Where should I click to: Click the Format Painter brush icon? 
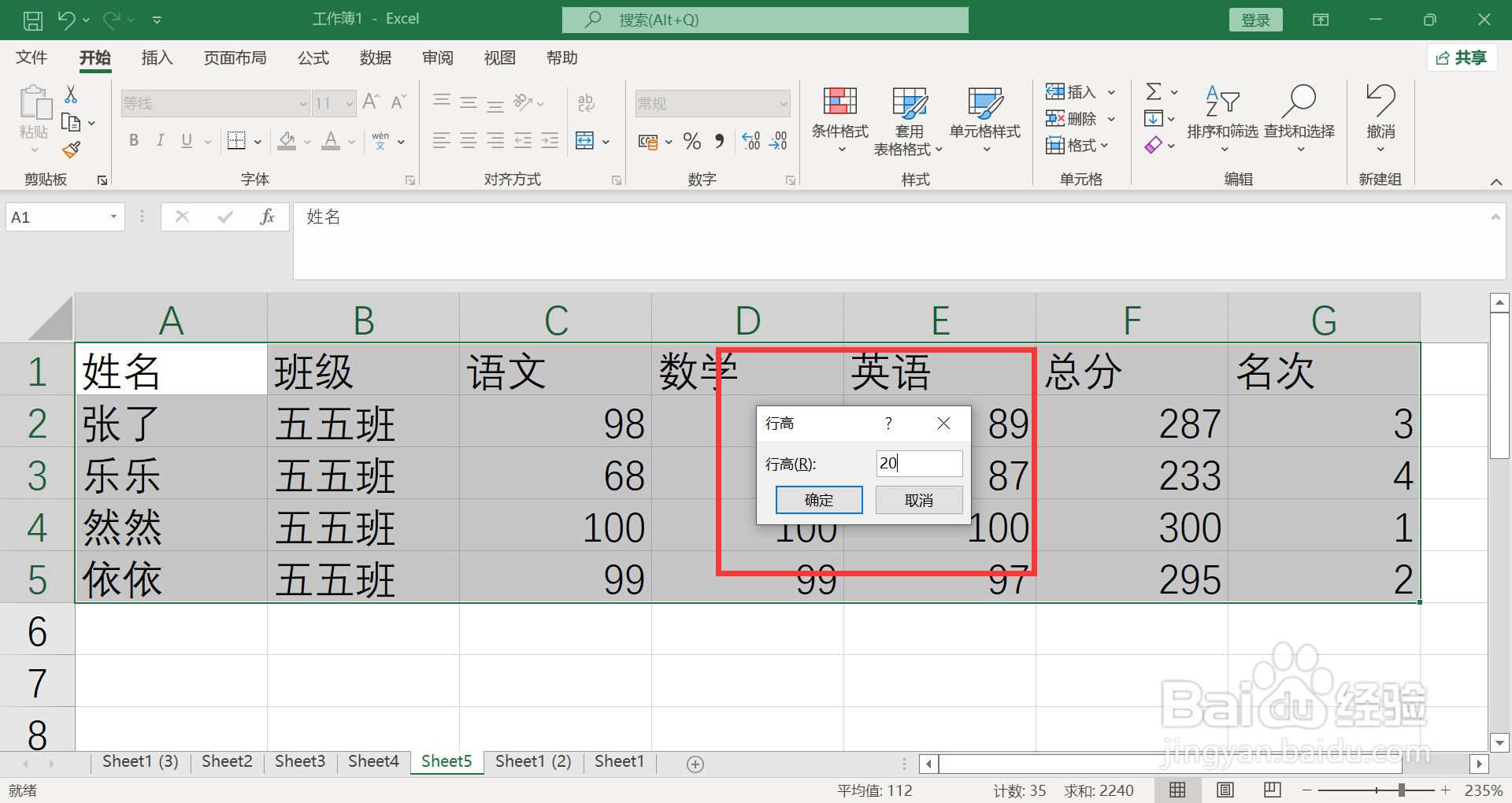[71, 150]
